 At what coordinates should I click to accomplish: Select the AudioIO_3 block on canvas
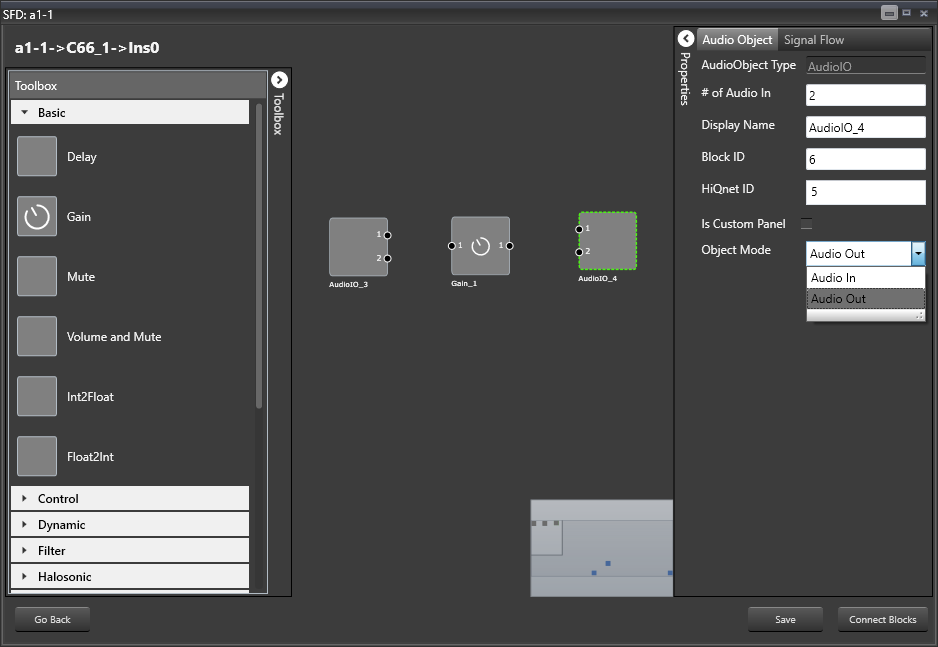click(x=358, y=246)
